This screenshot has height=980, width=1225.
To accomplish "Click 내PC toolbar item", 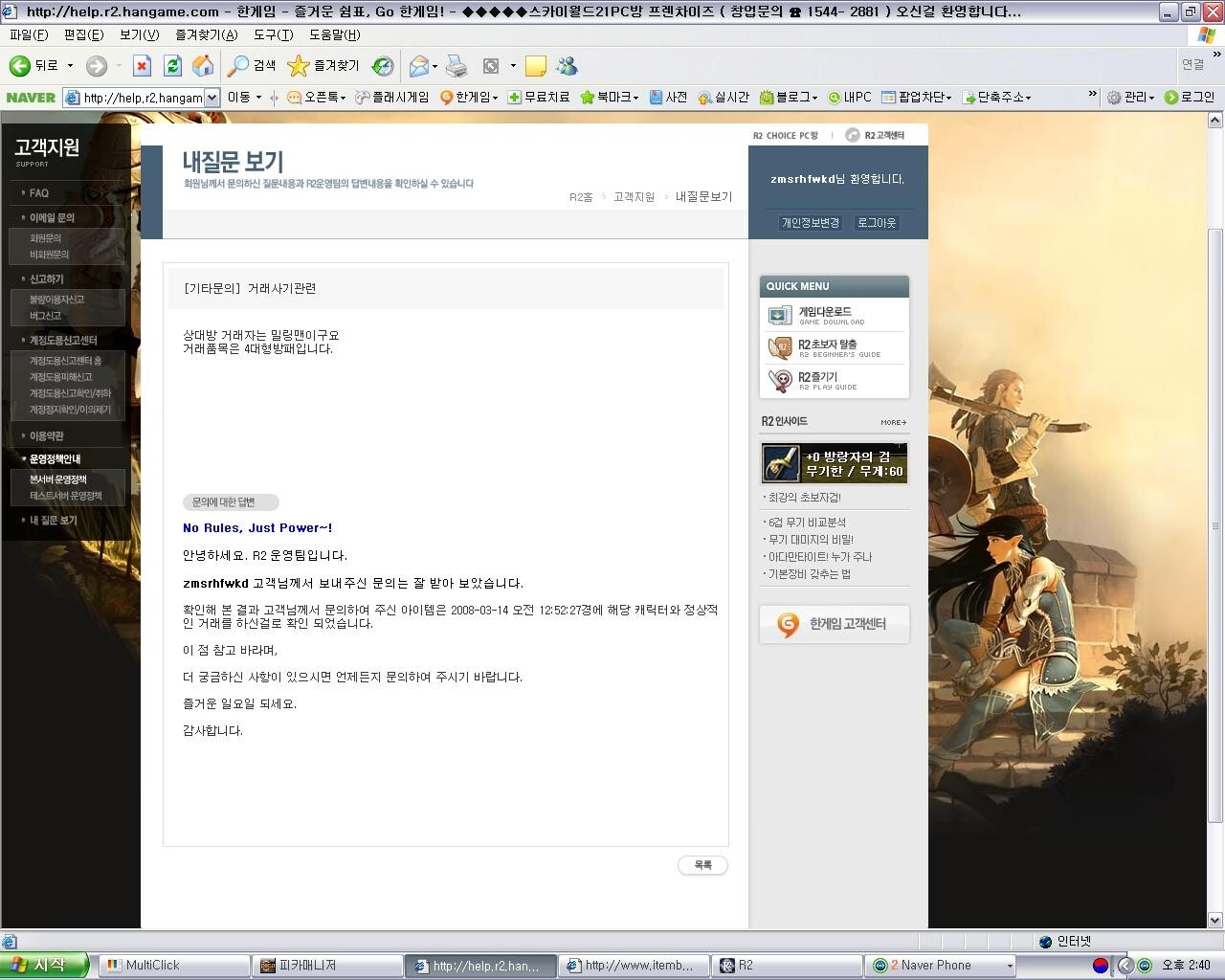I will pos(850,97).
